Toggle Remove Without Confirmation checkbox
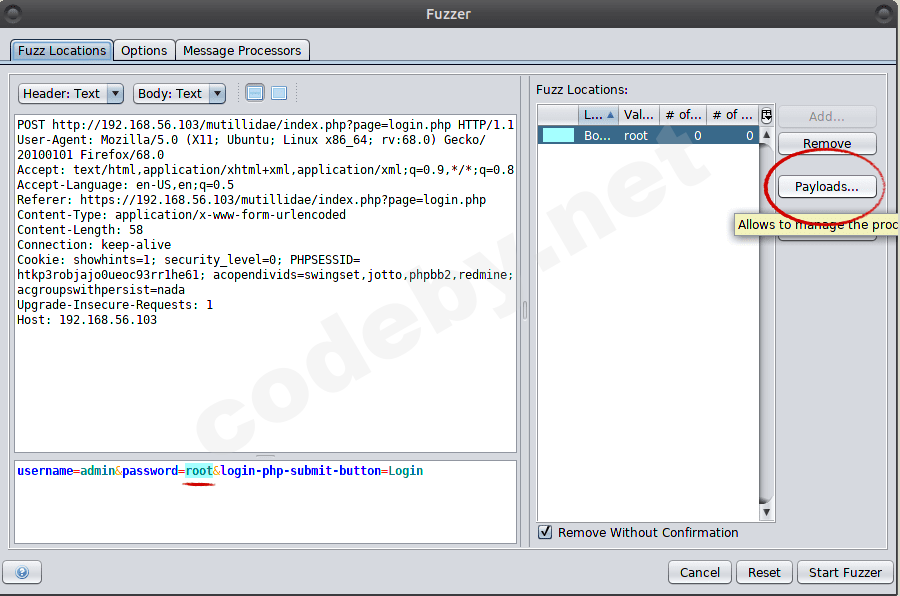The height and width of the screenshot is (596, 900). click(545, 532)
